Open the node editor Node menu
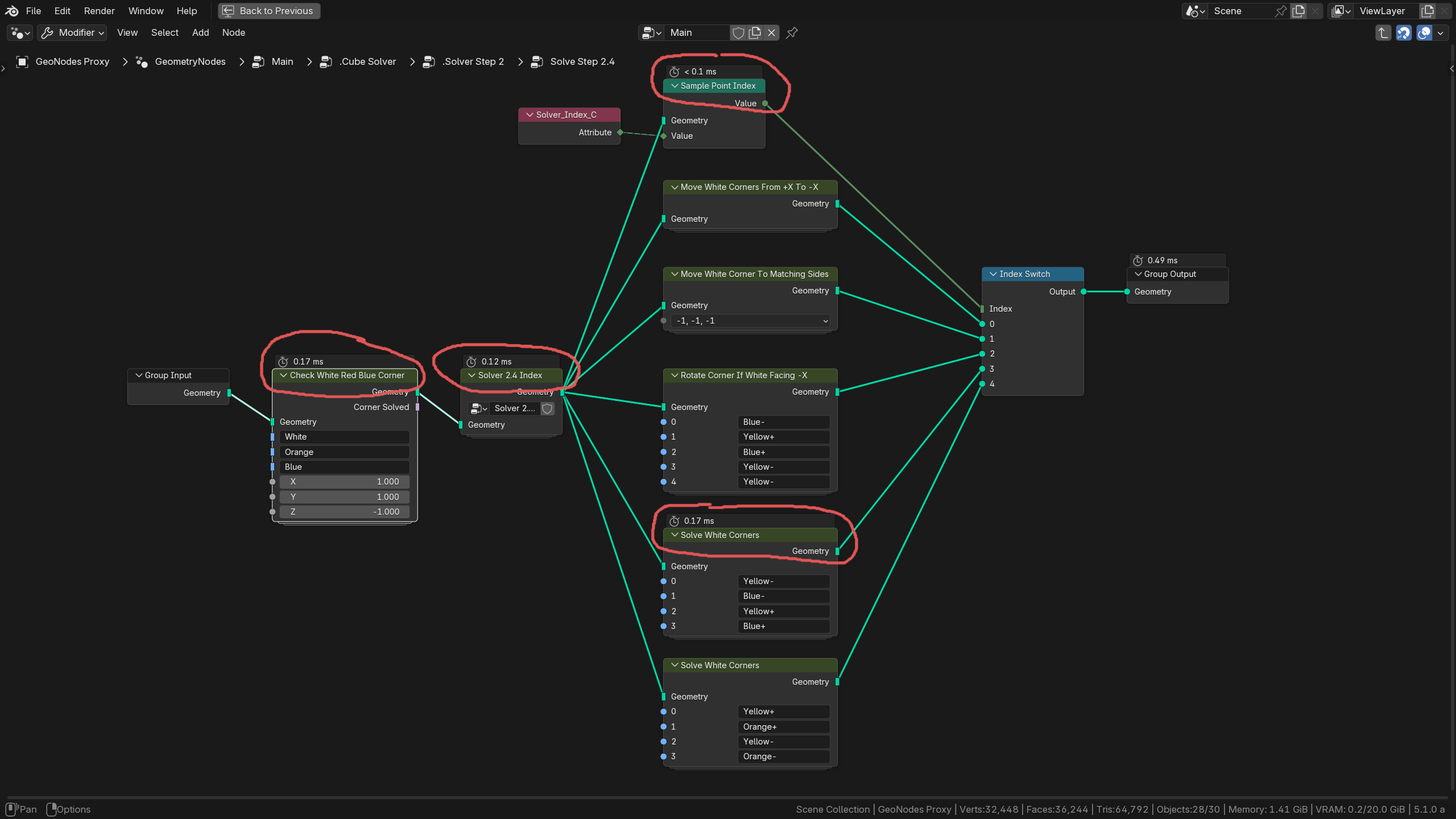 point(234,33)
